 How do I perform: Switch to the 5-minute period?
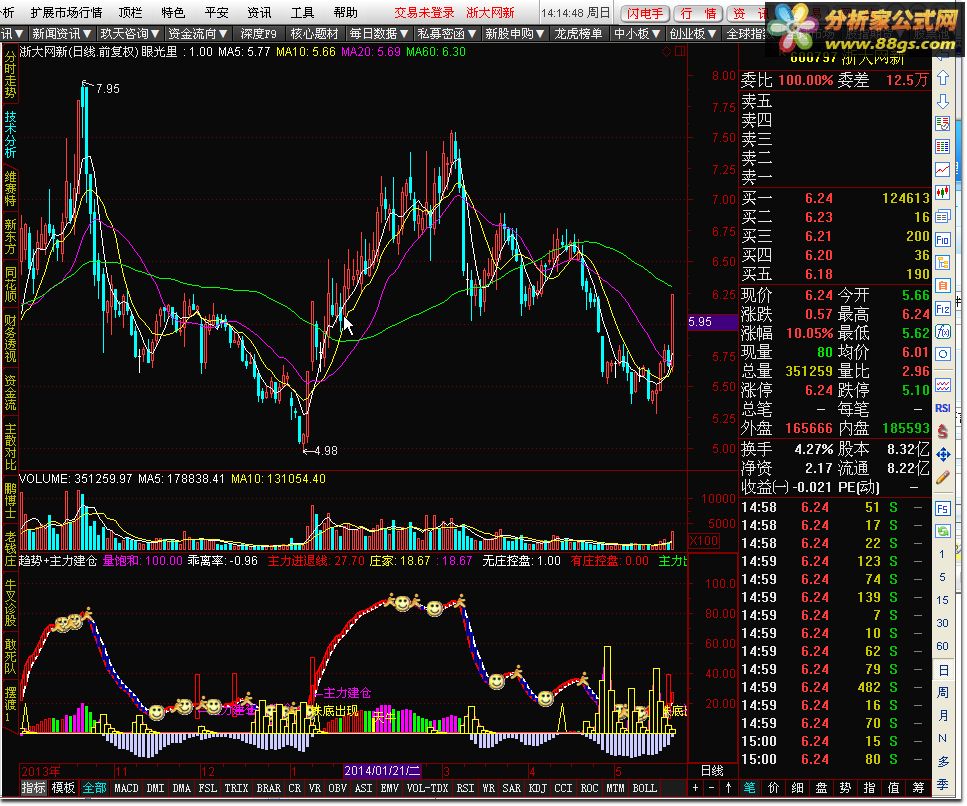942,577
